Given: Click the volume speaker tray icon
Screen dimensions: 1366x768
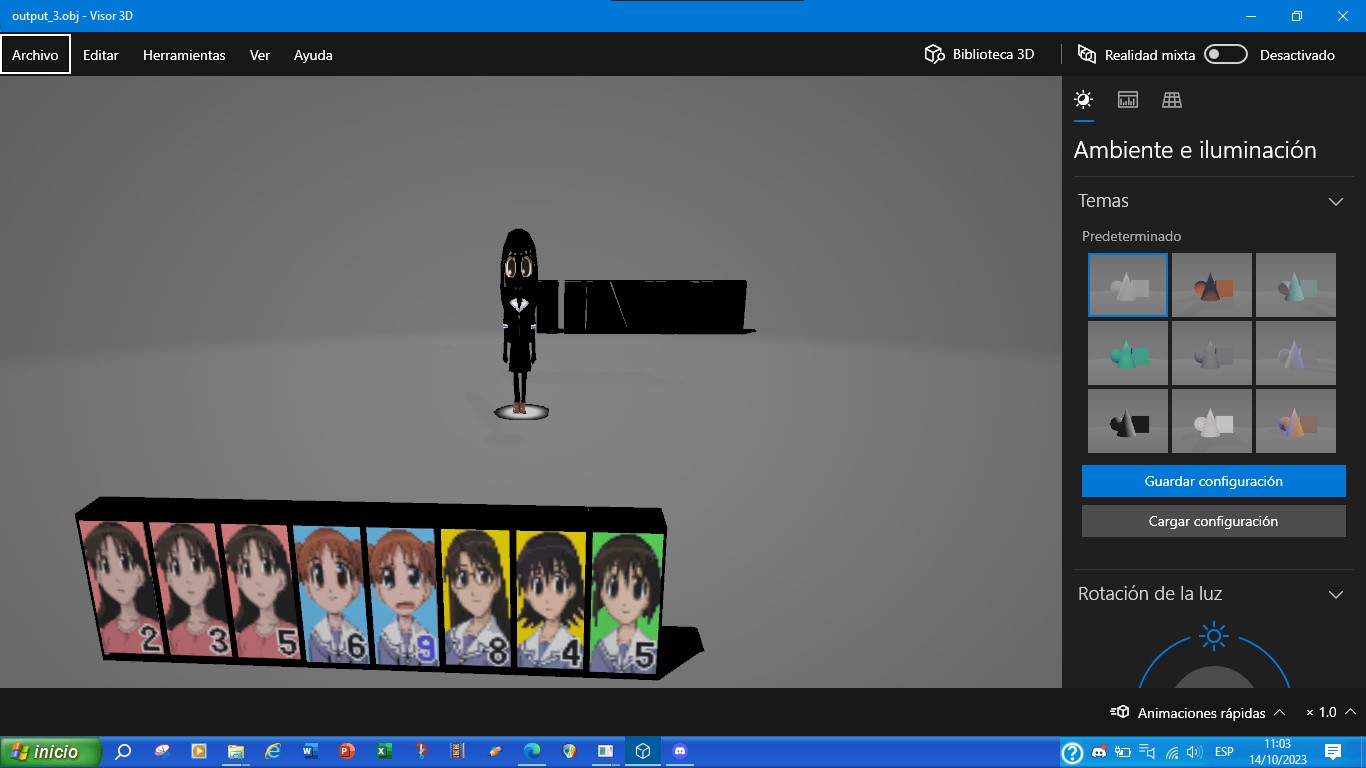Looking at the screenshot, I should pyautogui.click(x=1192, y=752).
